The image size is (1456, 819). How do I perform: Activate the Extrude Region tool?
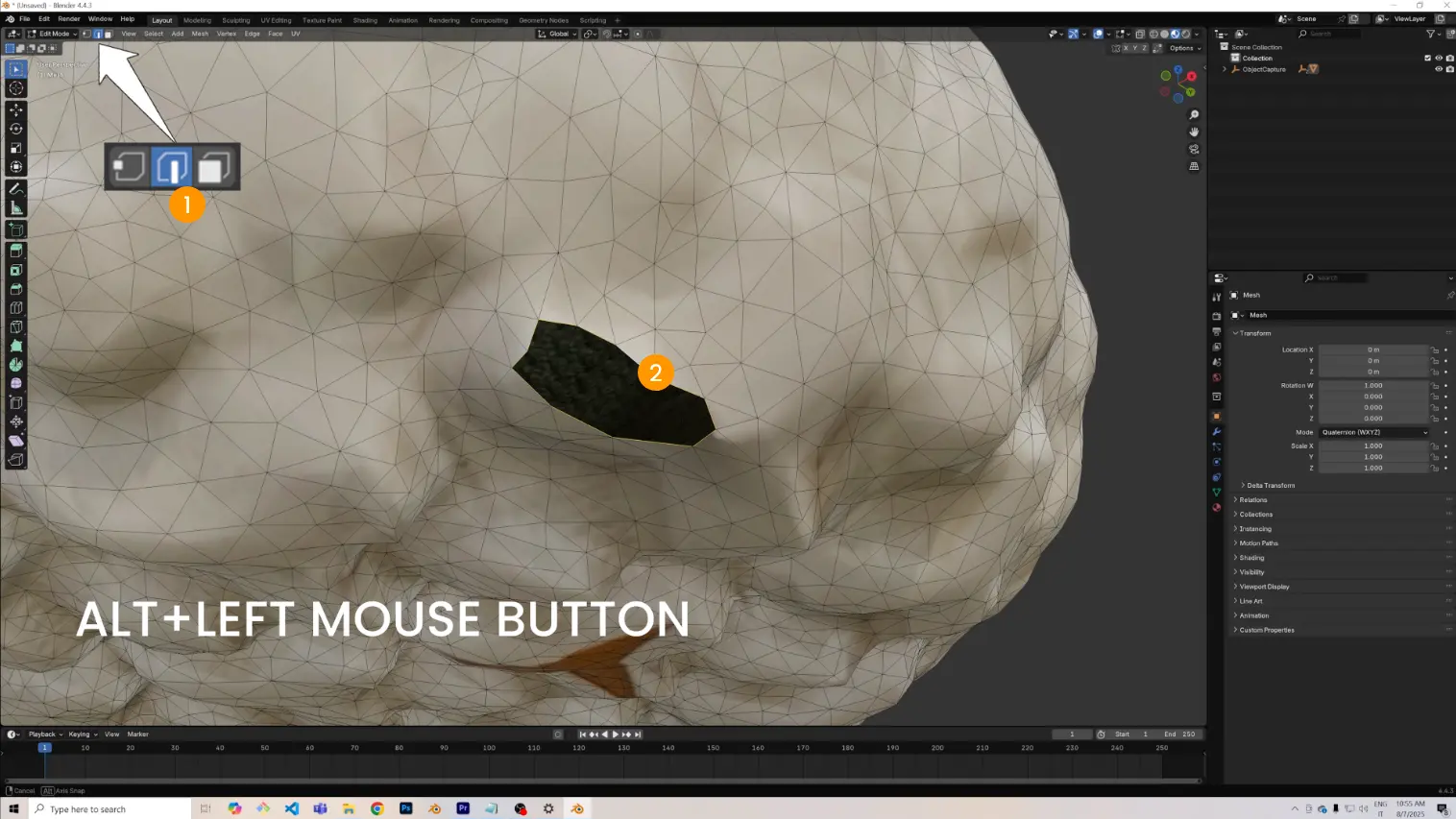(16, 251)
